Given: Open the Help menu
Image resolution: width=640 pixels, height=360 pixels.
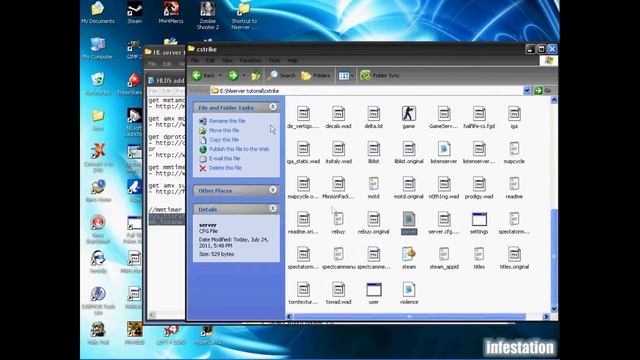Looking at the screenshot, I should [292, 60].
